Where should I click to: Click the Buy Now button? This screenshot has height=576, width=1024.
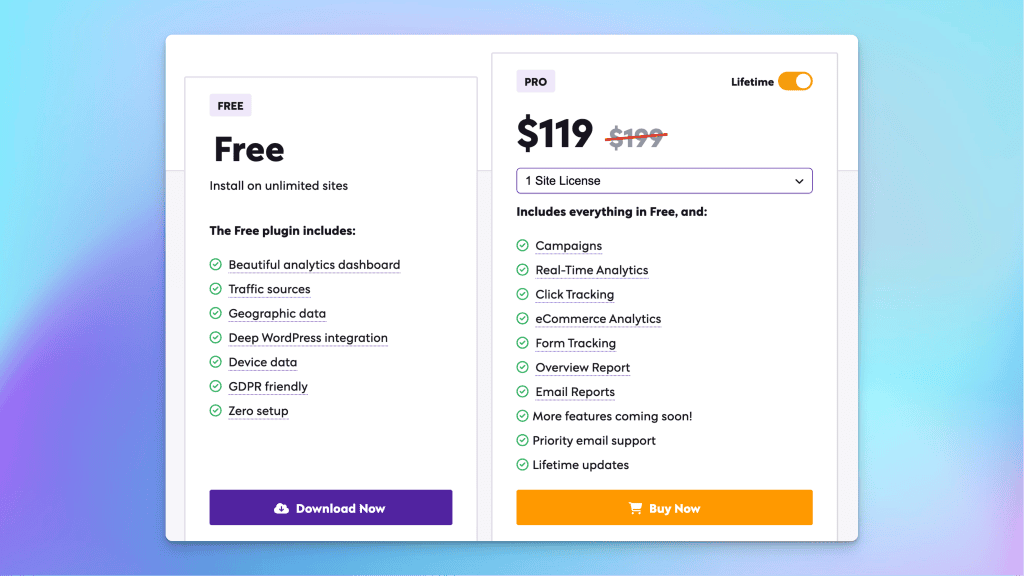click(x=664, y=507)
